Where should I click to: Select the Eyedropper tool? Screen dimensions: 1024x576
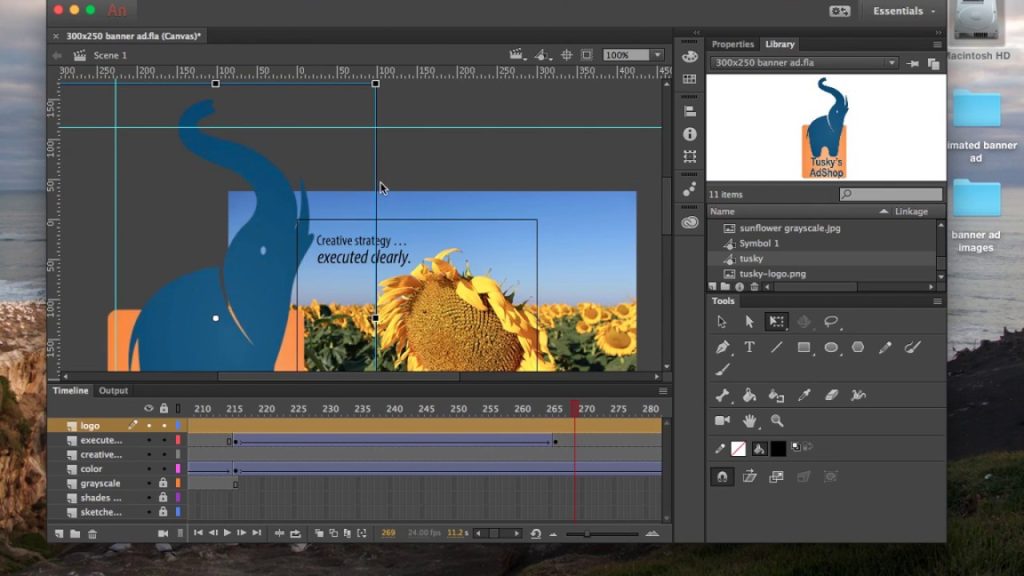803,396
